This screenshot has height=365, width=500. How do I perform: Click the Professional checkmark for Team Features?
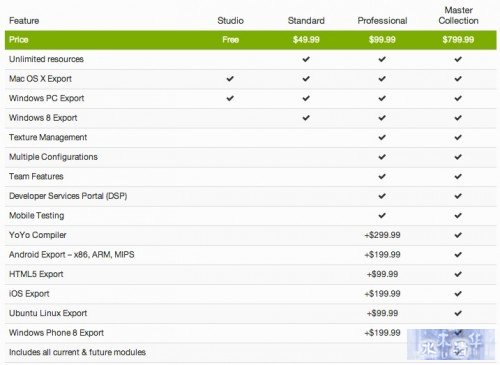tap(382, 176)
